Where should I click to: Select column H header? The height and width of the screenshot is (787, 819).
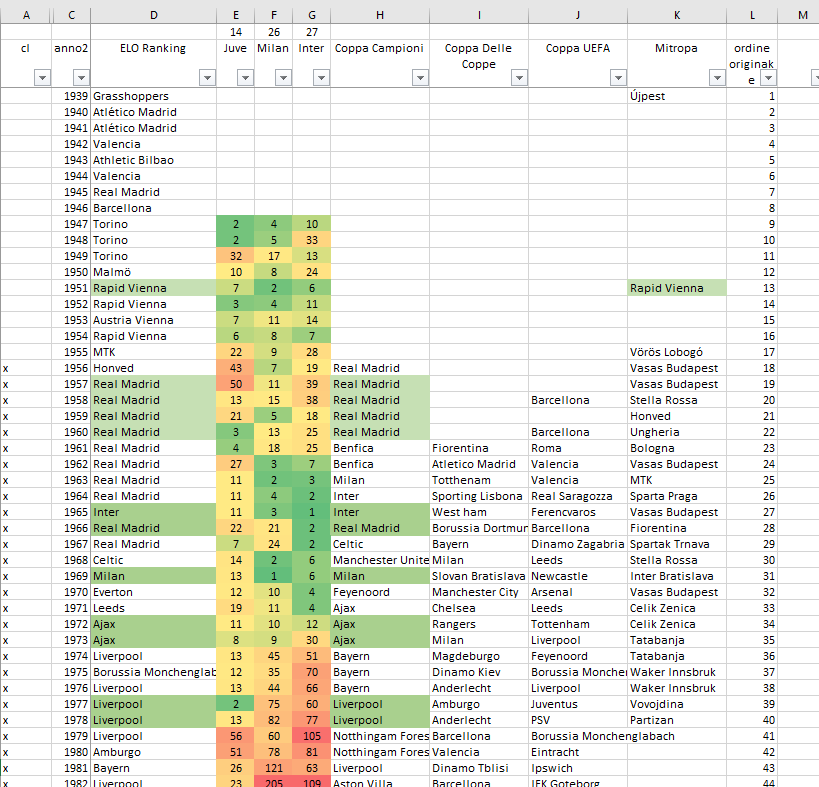(x=380, y=16)
